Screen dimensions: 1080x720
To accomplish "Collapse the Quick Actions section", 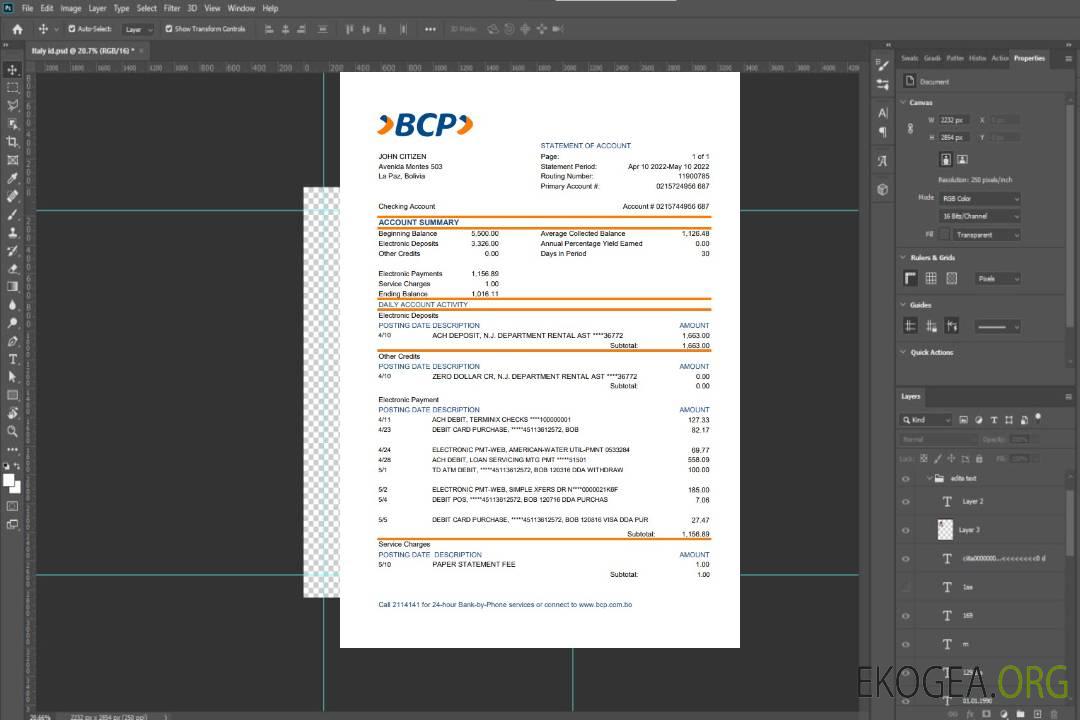I will tap(903, 352).
